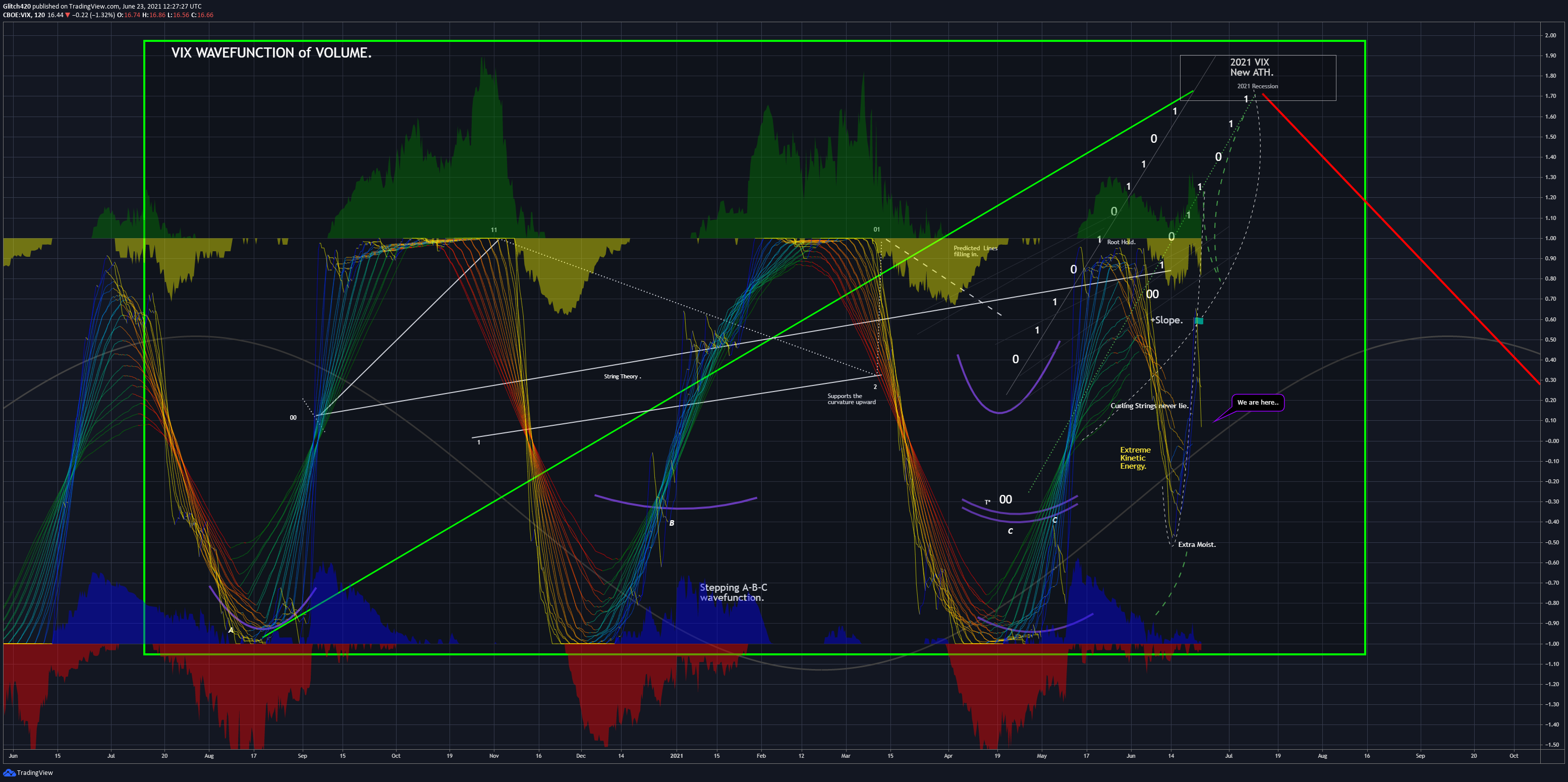Click wave label 'B' on the chart
Viewport: 1568px width, 782px height.
click(x=671, y=523)
